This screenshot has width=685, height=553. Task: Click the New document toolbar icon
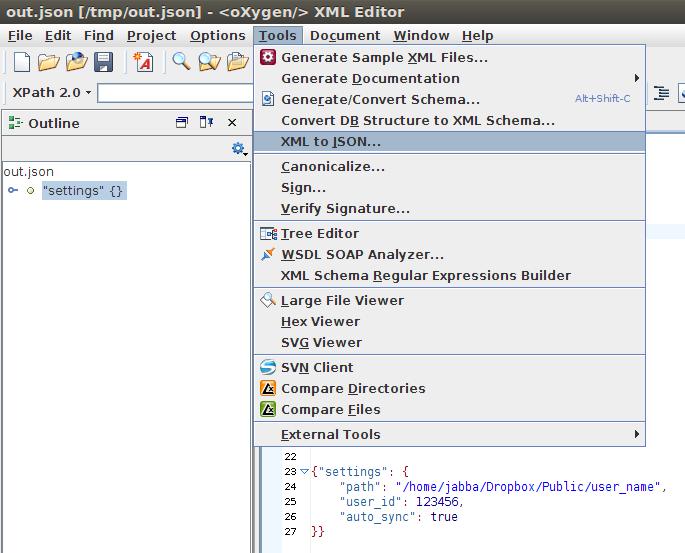pos(21,62)
